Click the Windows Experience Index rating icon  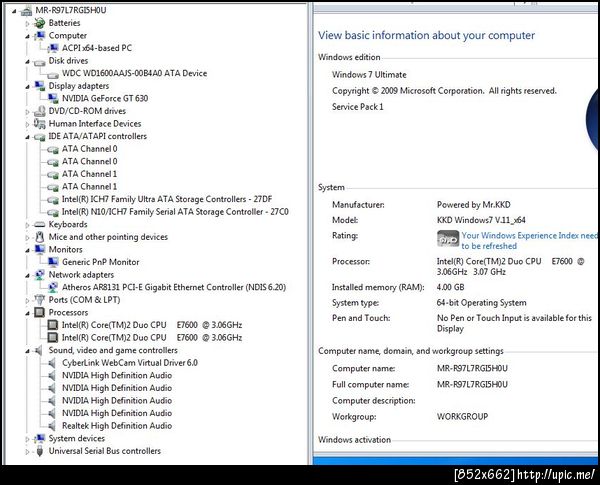pos(448,239)
